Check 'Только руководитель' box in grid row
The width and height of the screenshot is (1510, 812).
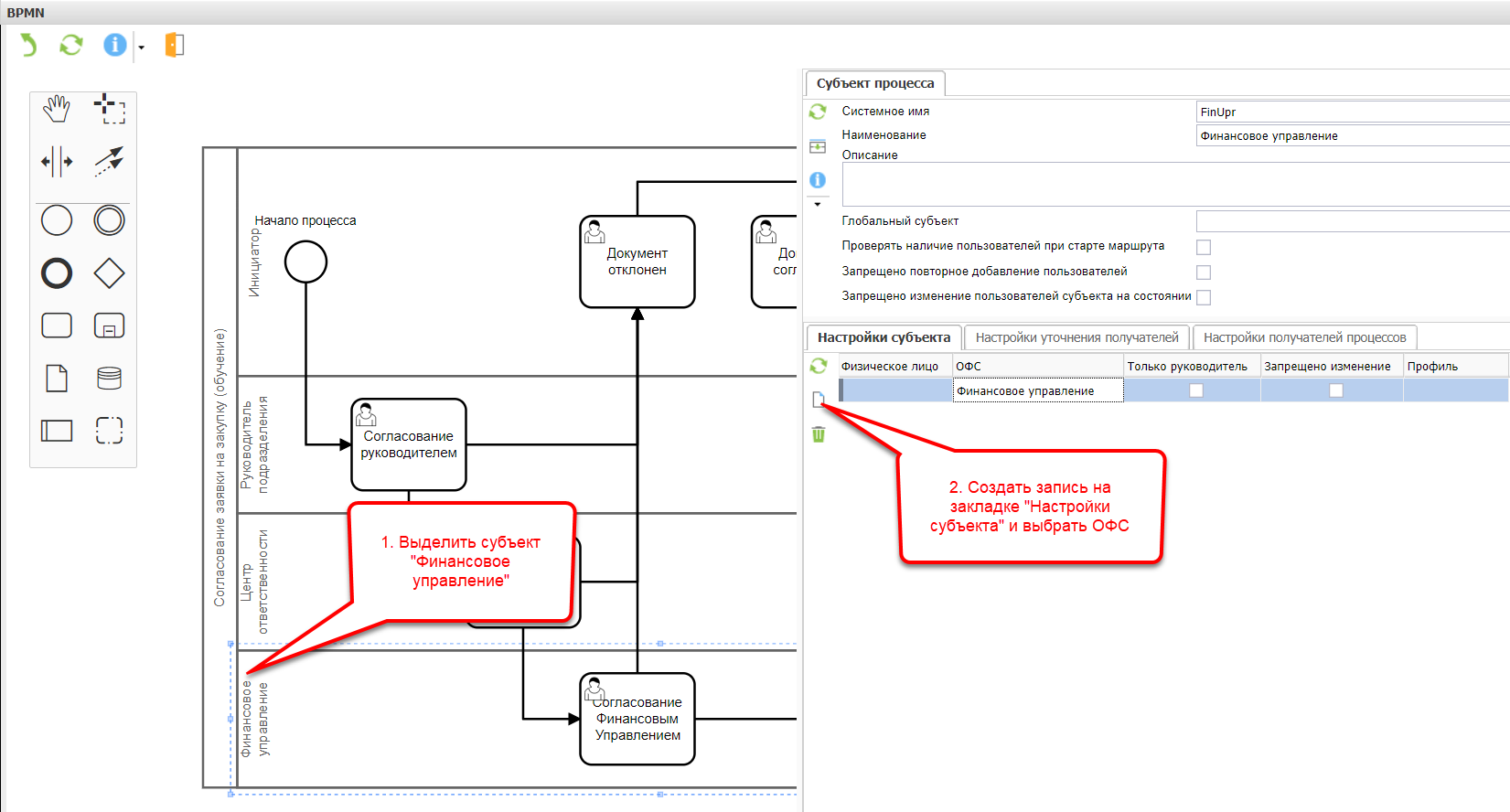tap(1195, 390)
